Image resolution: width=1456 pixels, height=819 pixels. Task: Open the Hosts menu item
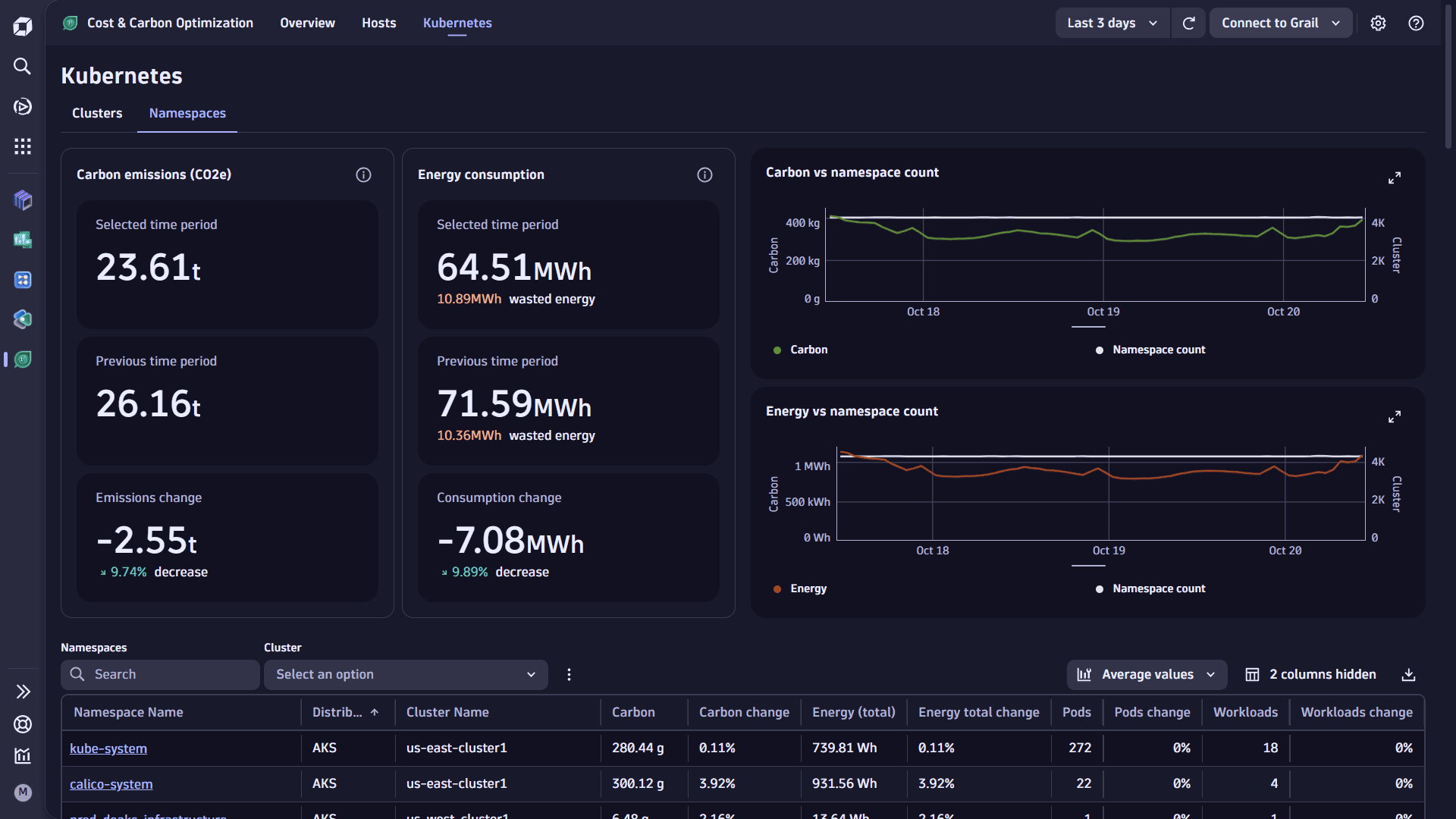pos(378,24)
